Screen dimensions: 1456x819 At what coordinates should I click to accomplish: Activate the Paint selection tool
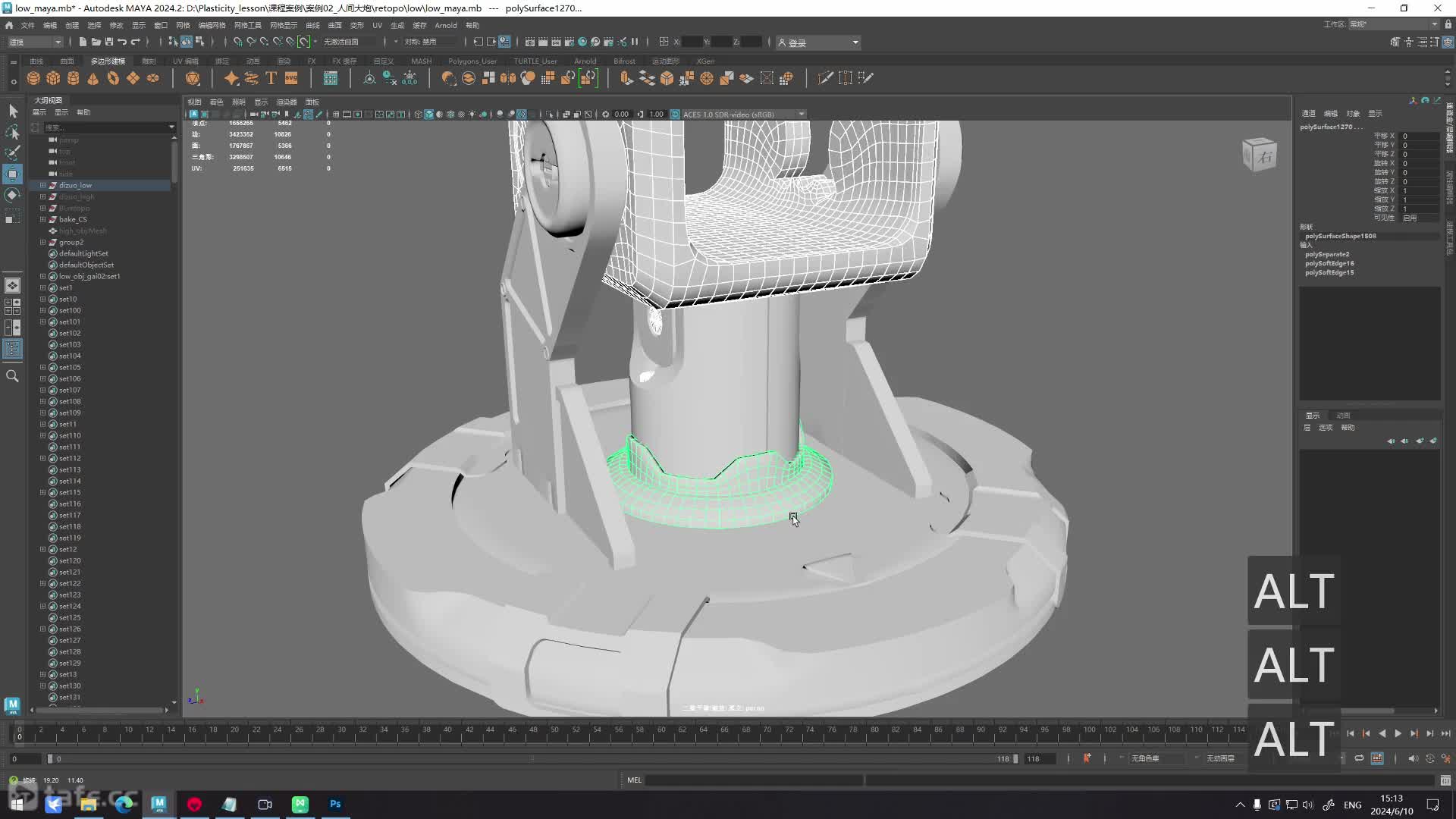click(x=13, y=153)
